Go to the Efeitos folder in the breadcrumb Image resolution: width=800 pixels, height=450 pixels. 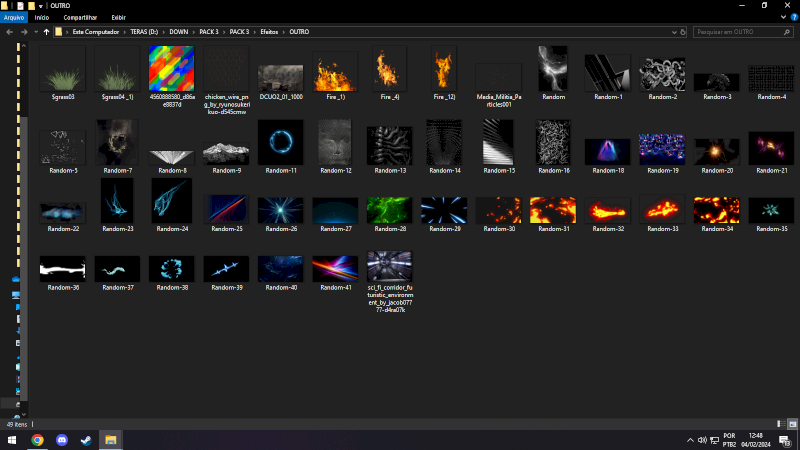point(269,32)
